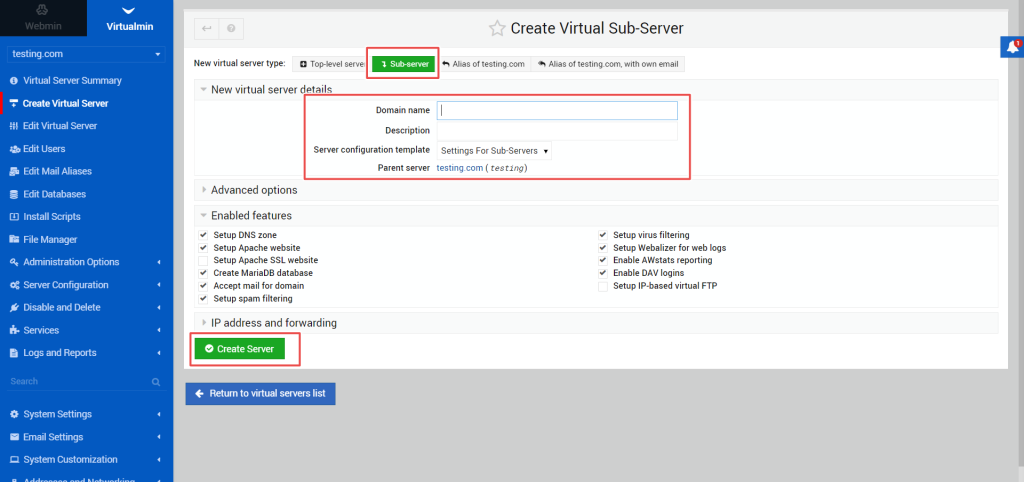Select the Top-level server type
The width and height of the screenshot is (1024, 482).
pos(330,64)
